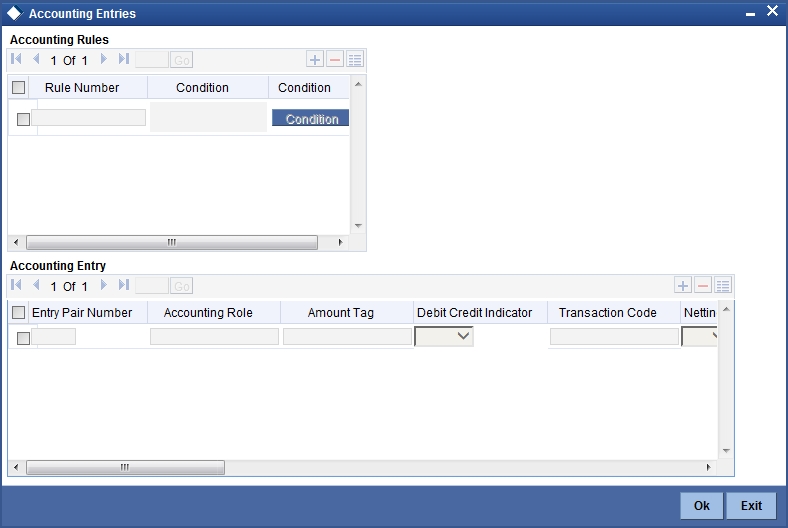The image size is (788, 528).
Task: Go to last page in Accounting Rules
Action: 124,59
